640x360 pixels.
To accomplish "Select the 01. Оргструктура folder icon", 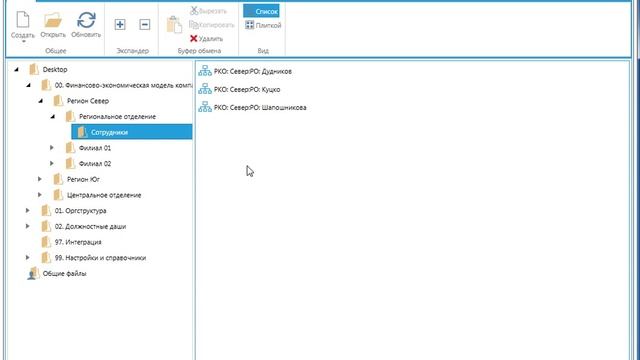I will (46, 211).
